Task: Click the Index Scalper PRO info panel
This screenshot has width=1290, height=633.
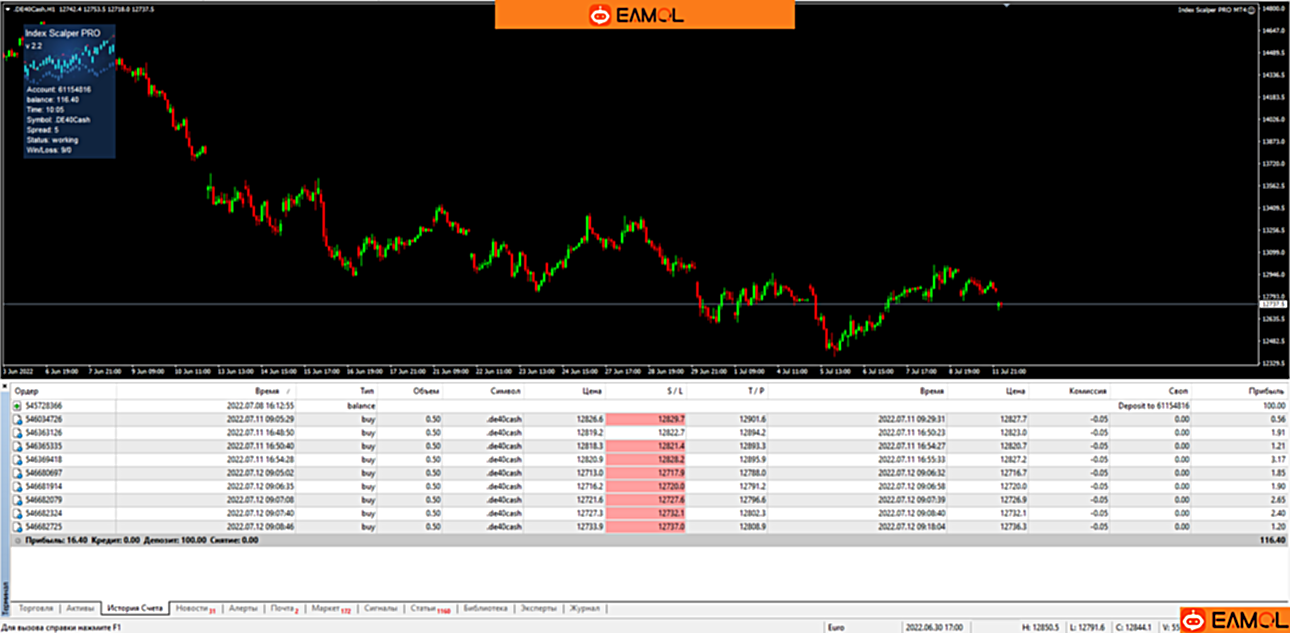Action: point(69,90)
